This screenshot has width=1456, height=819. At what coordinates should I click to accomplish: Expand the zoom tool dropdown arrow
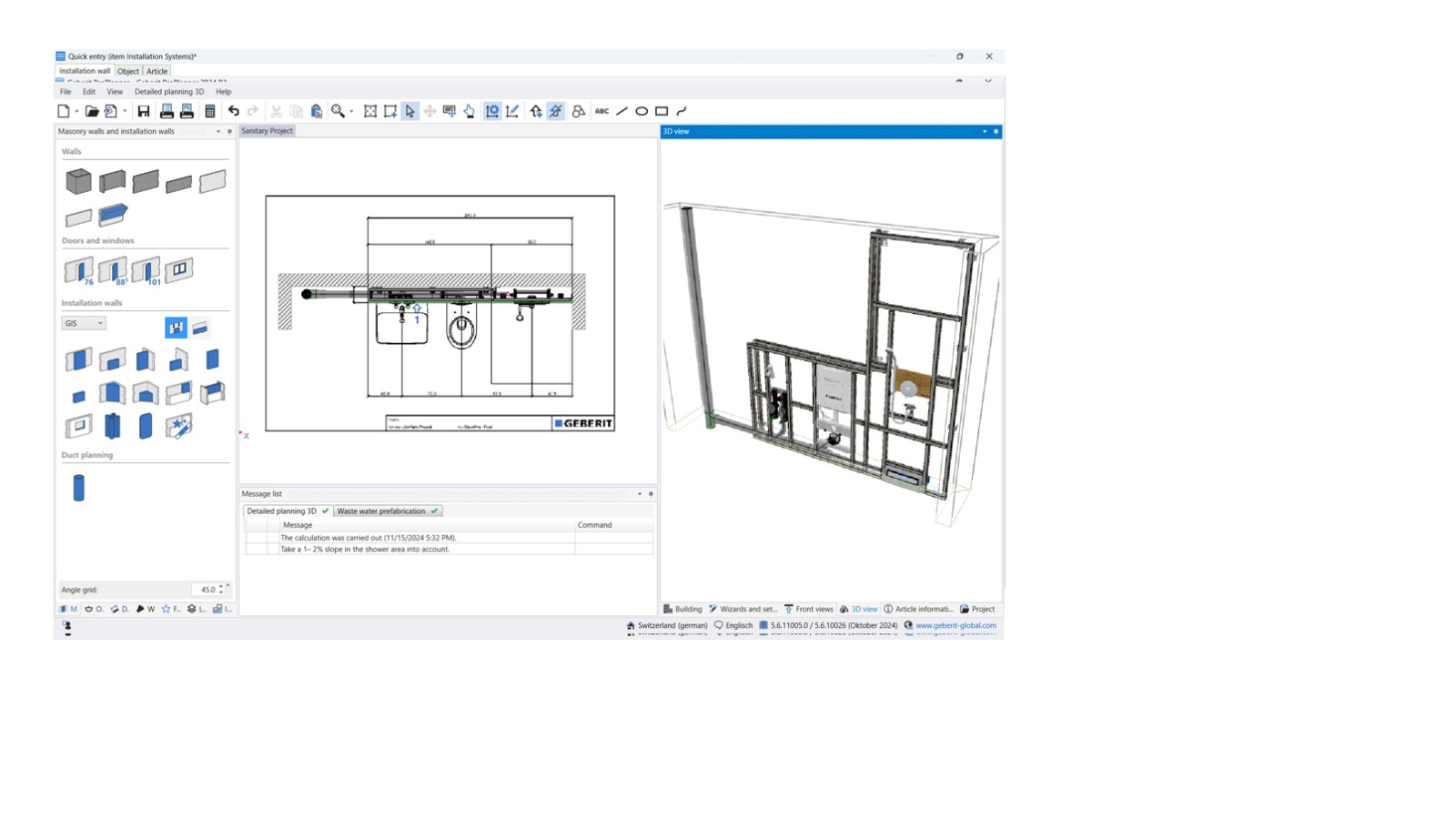[x=349, y=110]
